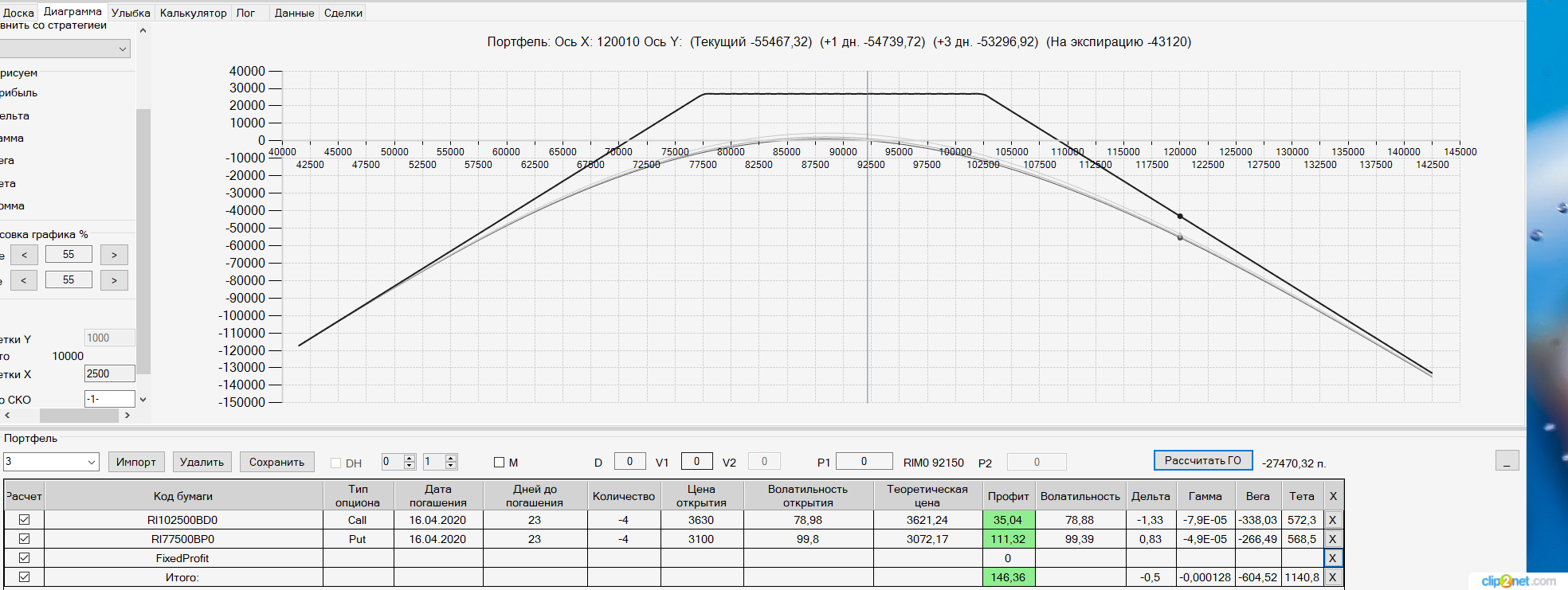Screen dimensions: 1568x590
Task: Click the V2 input field
Action: (x=764, y=461)
